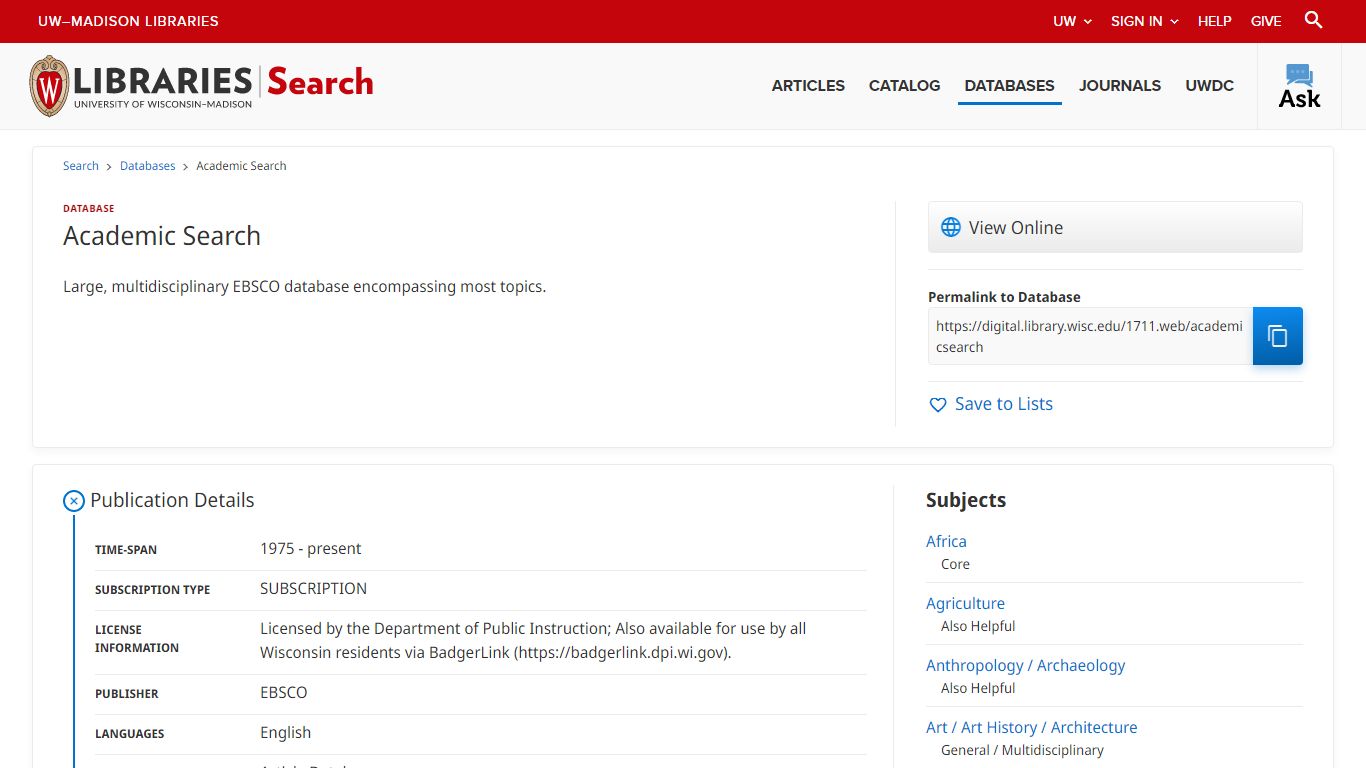Switch to the CATALOG tab
The image size is (1366, 768).
(x=904, y=86)
